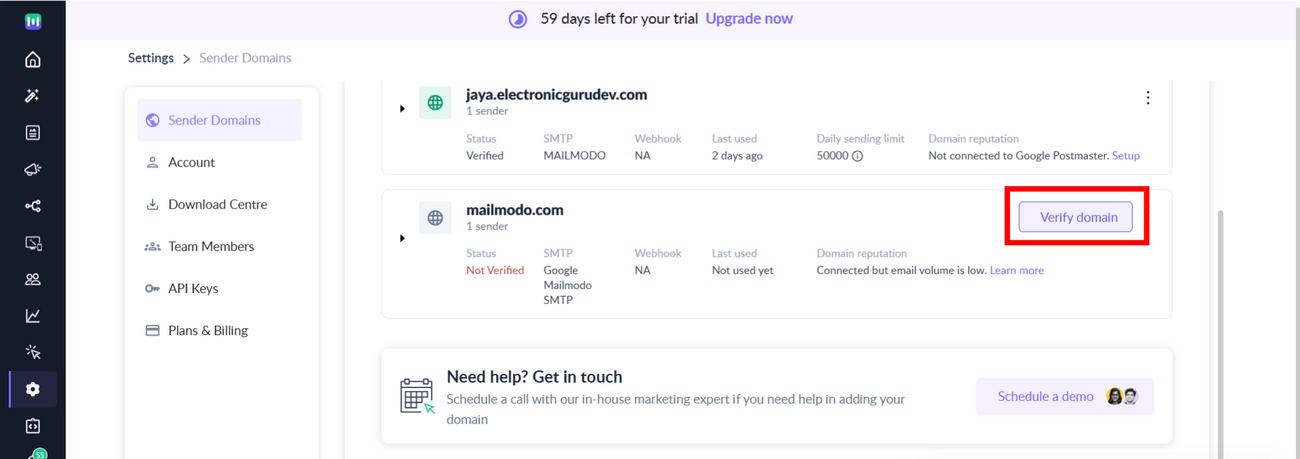Open the developer code icon in sidebar
Image resolution: width=1300 pixels, height=459 pixels.
(x=33, y=426)
